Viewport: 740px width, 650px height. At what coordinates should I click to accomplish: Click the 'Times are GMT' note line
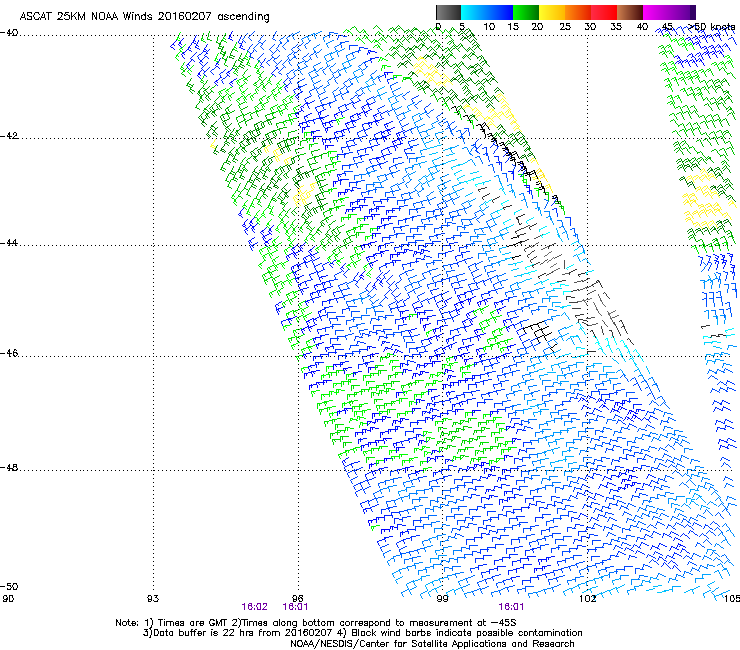[315, 623]
